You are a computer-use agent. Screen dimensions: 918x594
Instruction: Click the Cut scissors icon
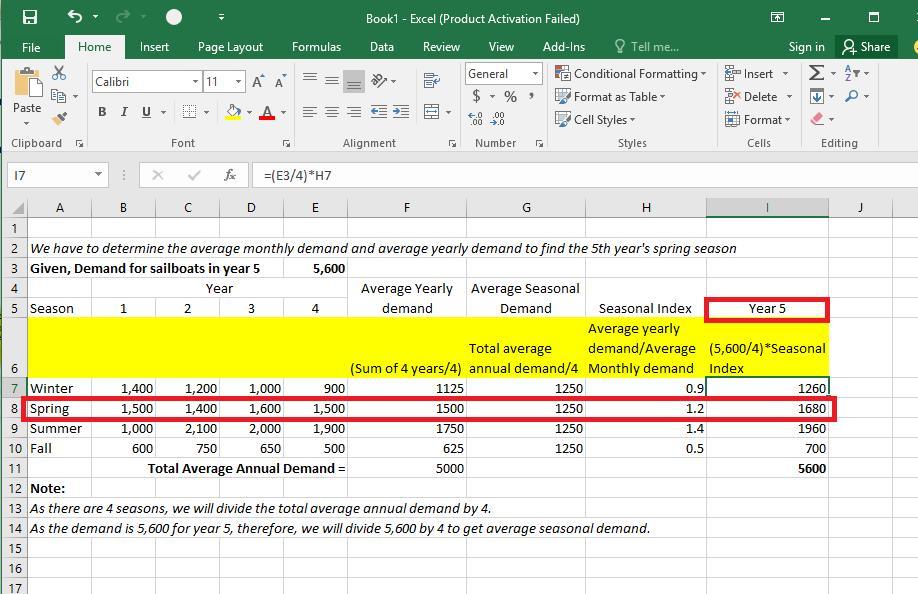[x=59, y=74]
